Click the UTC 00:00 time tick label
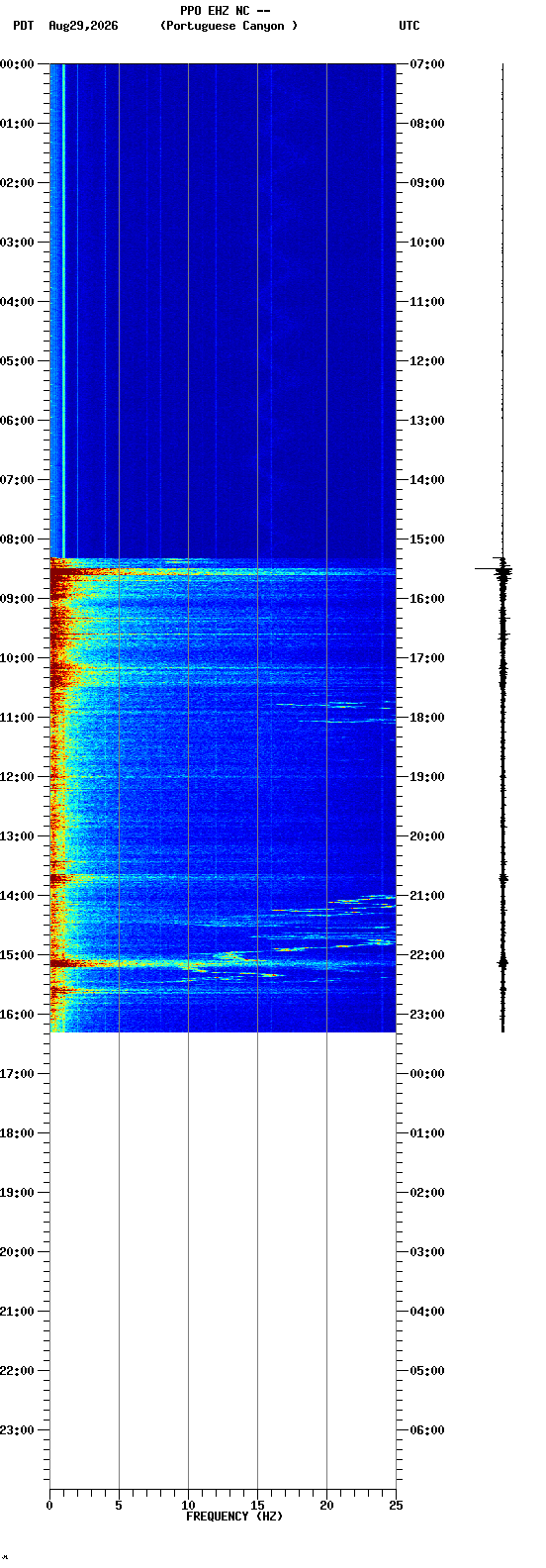This screenshot has width=546, height=1568. point(427,1074)
